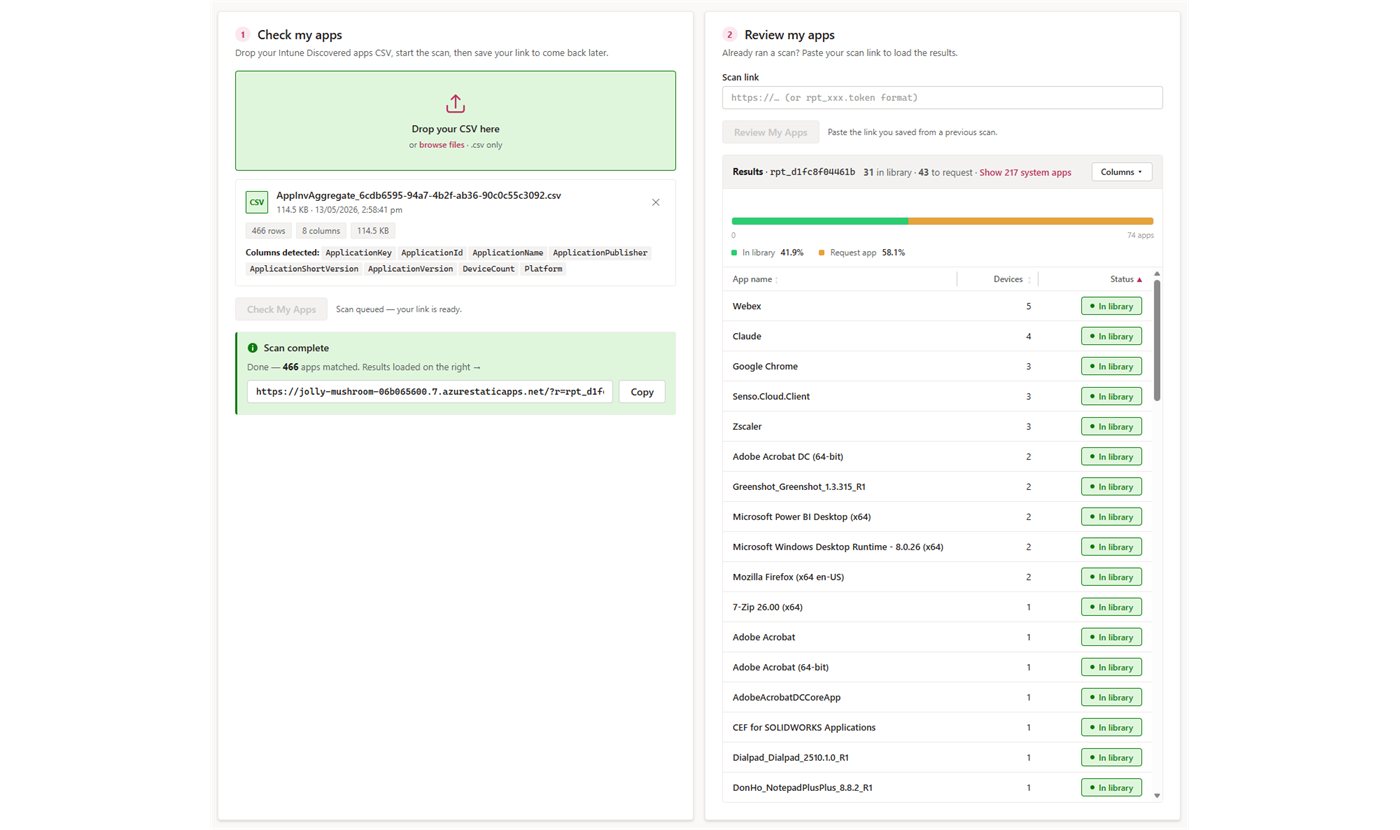Click the ApplicationKey column tag
The height and width of the screenshot is (830, 1400).
358,253
